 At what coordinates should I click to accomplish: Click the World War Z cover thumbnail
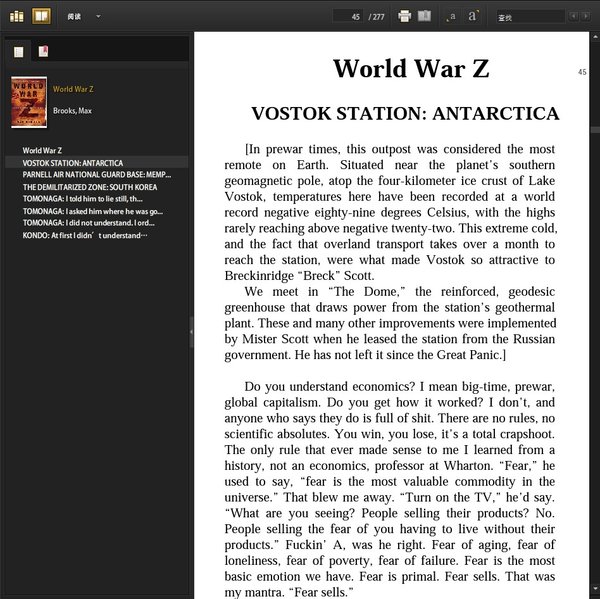[29, 102]
